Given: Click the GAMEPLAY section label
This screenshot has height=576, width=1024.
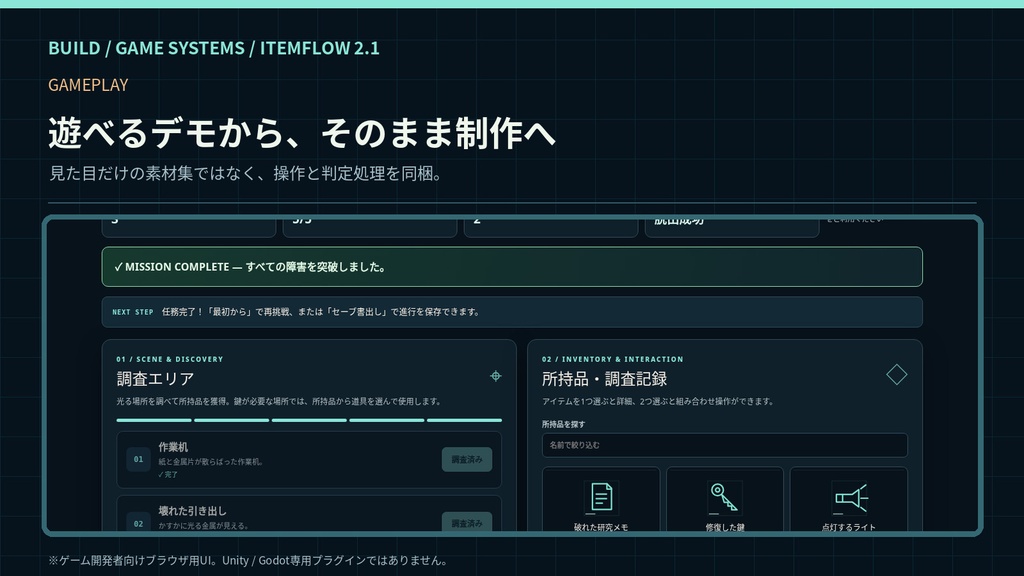Looking at the screenshot, I should (88, 85).
